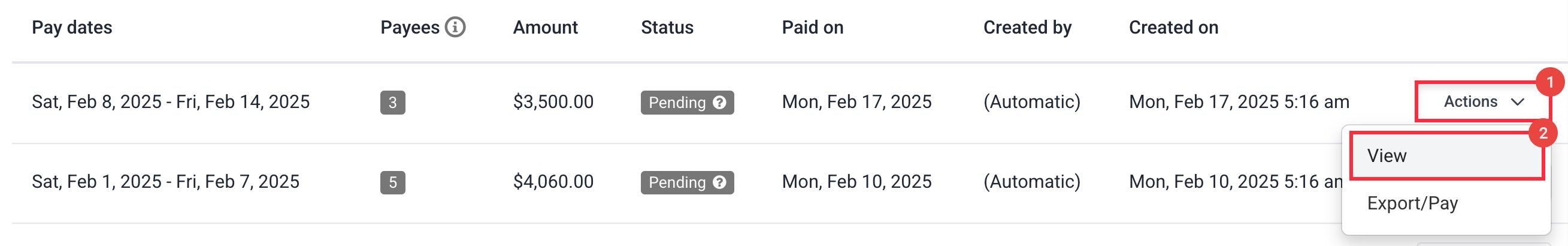Click the $4,060.00 amount cell

tap(553, 182)
